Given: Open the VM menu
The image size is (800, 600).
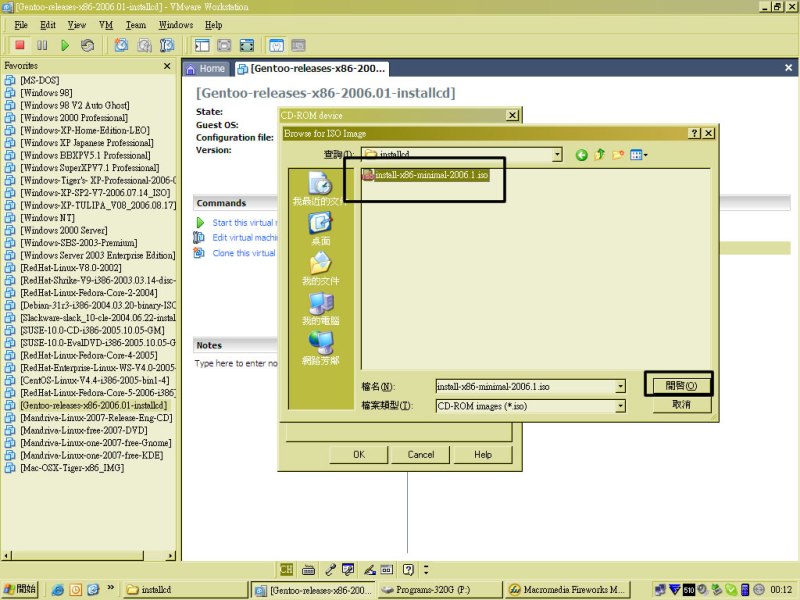Looking at the screenshot, I should pyautogui.click(x=106, y=25).
